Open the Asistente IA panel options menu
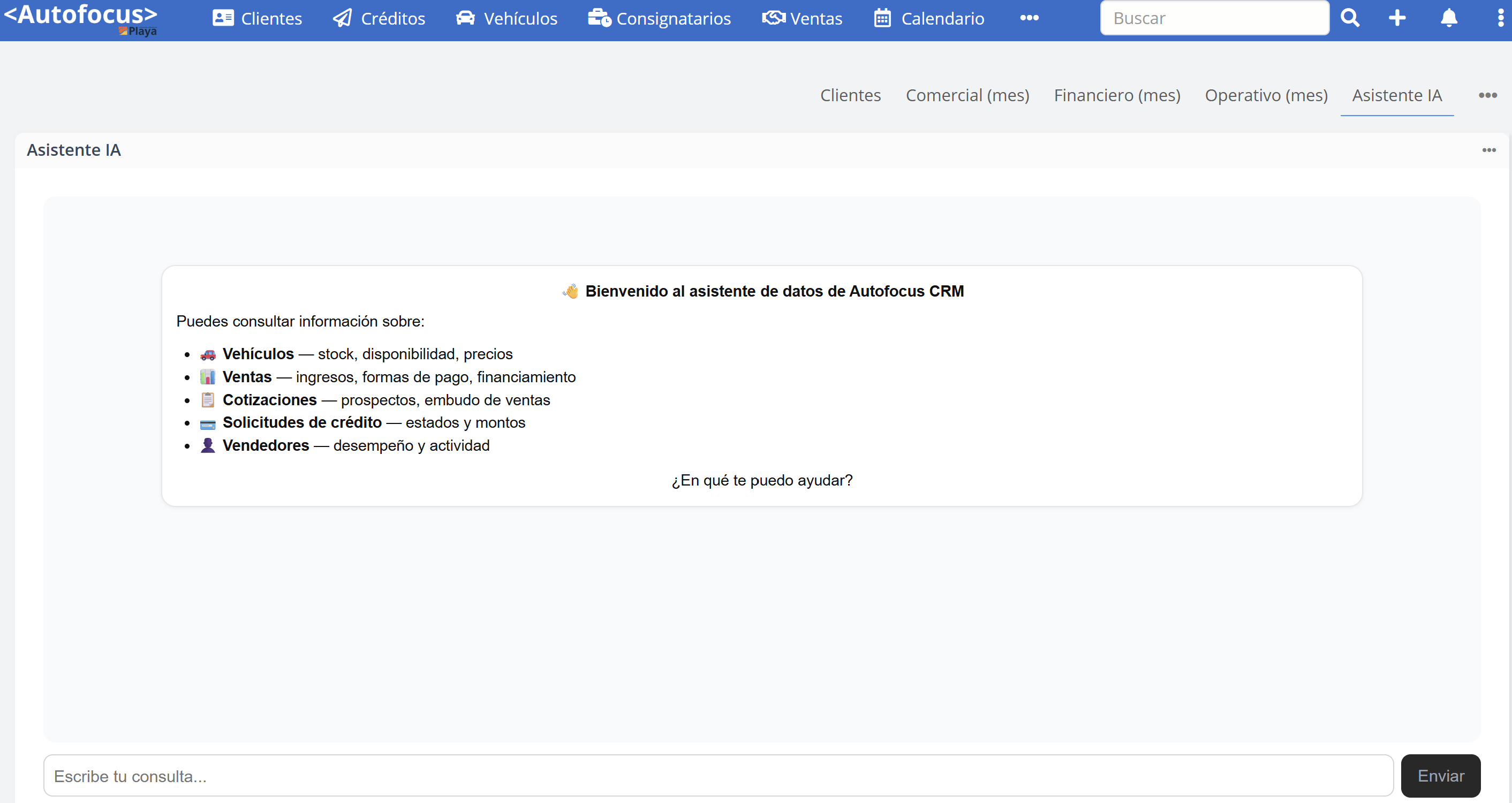 [x=1489, y=150]
